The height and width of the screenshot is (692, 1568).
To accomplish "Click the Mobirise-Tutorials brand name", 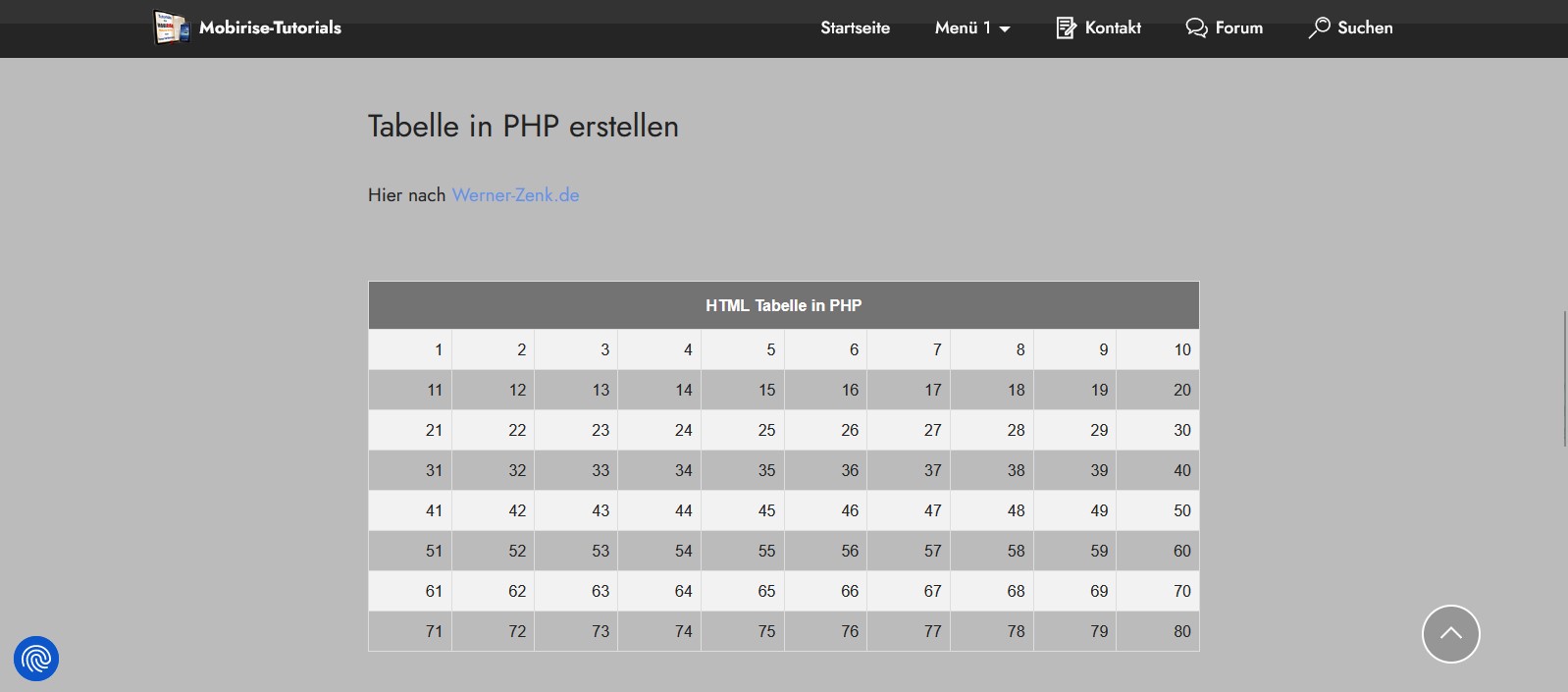I will [270, 27].
